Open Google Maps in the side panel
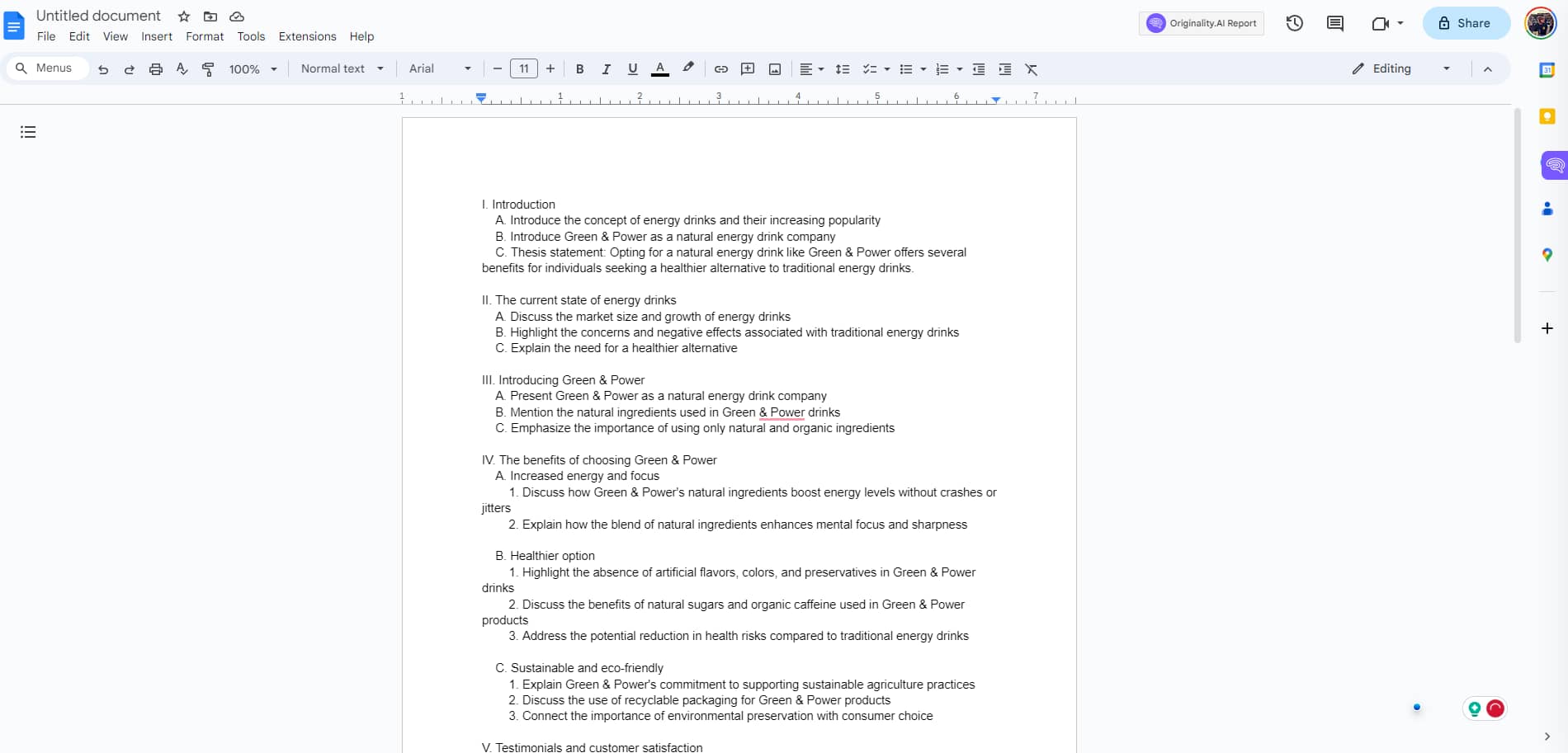The width and height of the screenshot is (1568, 753). point(1547,255)
